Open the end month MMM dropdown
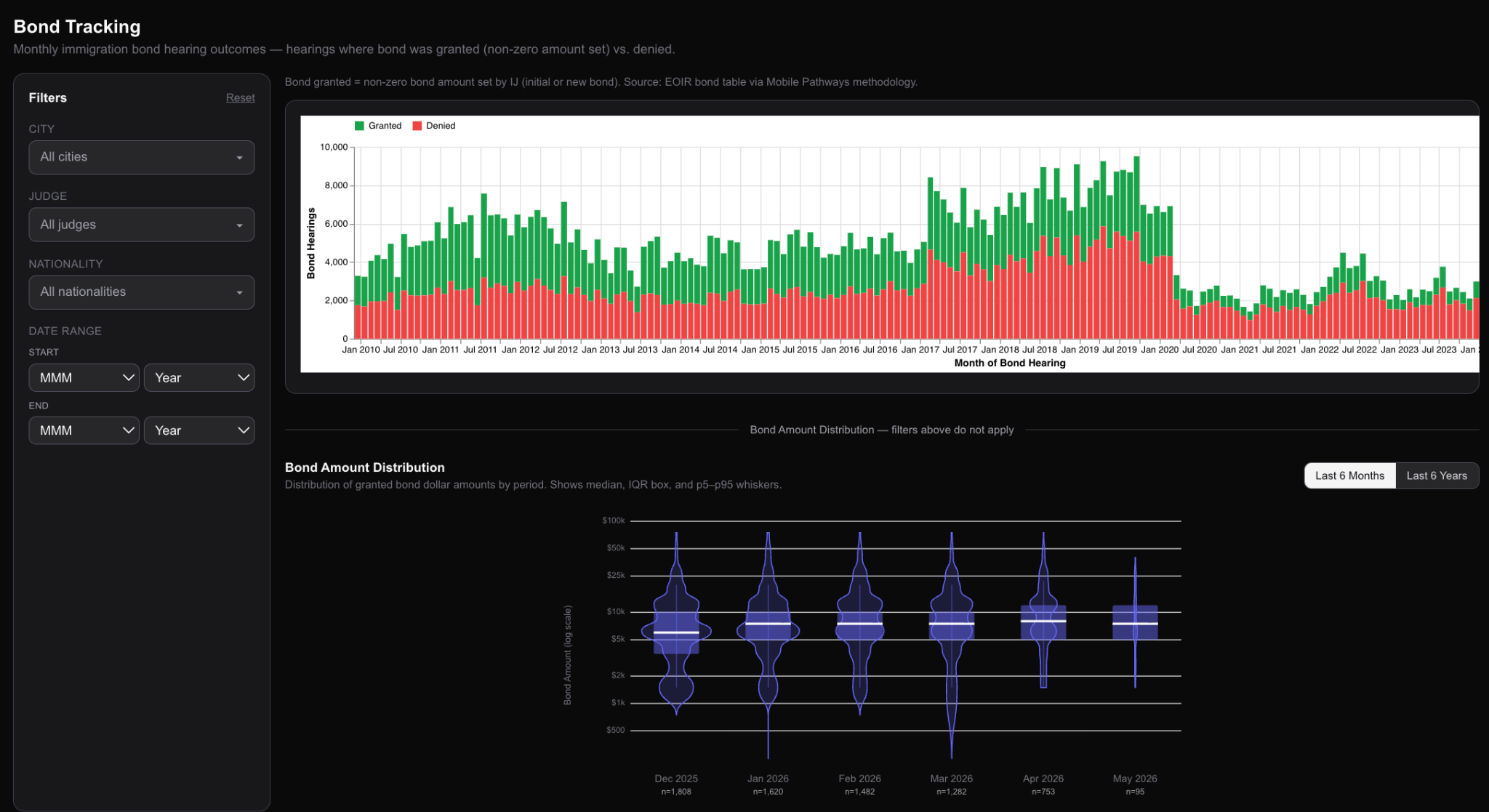This screenshot has width=1489, height=812. pos(84,430)
